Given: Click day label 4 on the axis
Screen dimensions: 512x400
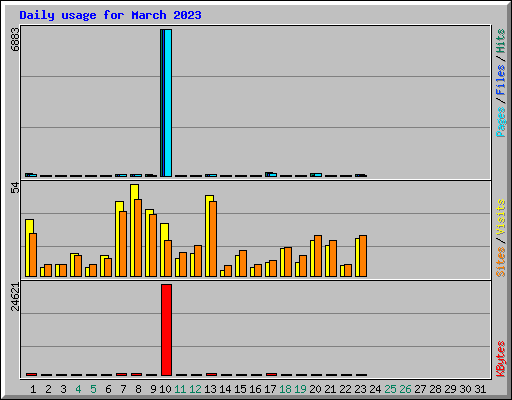Looking at the screenshot, I should [x=78, y=389].
